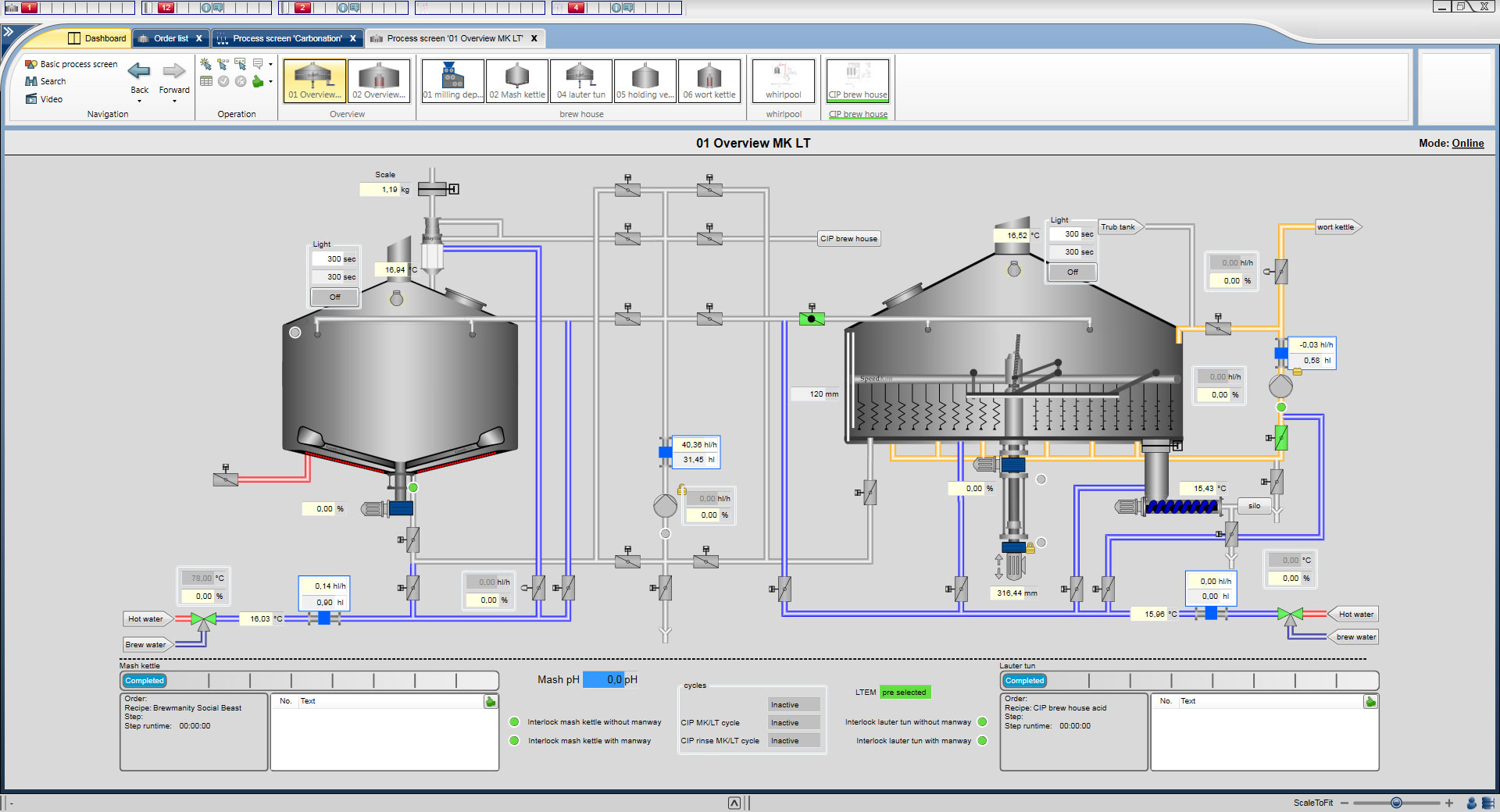The width and height of the screenshot is (1500, 812).
Task: Open the 06 wort kettle screen
Action: pos(709,80)
